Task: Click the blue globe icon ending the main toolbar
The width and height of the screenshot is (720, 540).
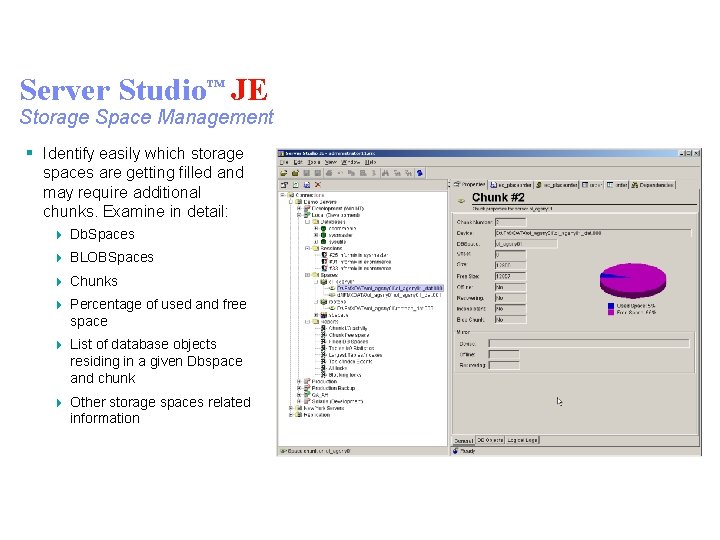Action: (420, 173)
